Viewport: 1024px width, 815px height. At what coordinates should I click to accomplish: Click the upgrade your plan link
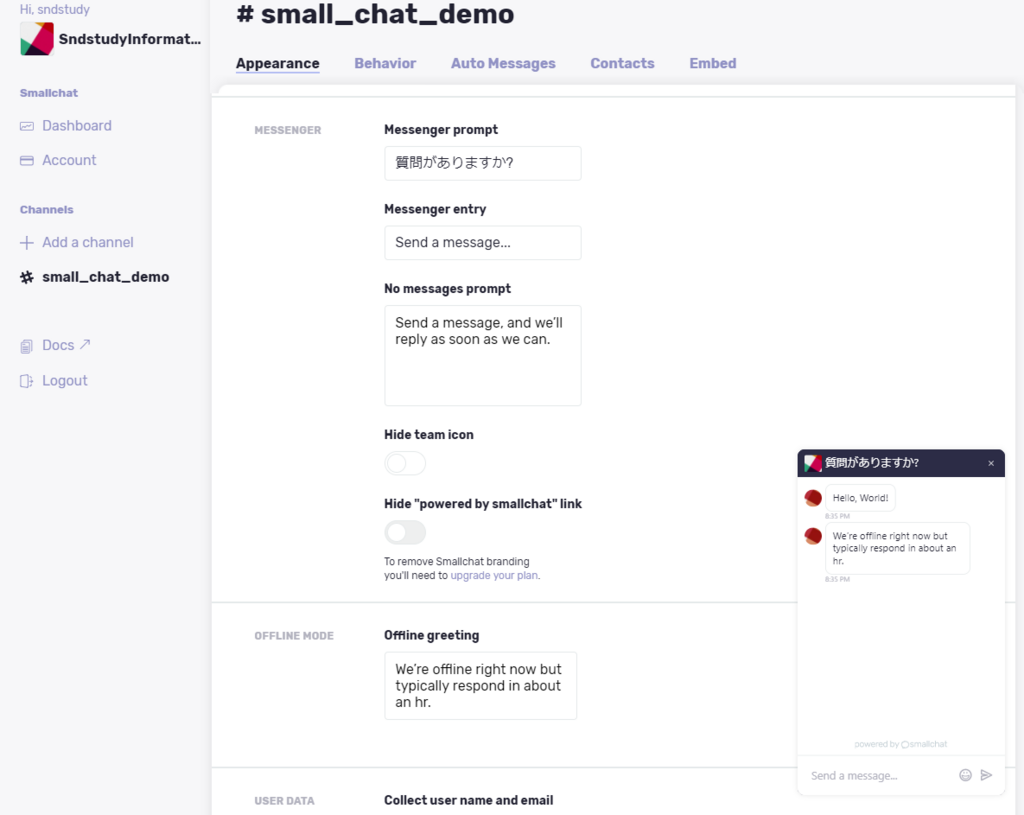pos(494,575)
